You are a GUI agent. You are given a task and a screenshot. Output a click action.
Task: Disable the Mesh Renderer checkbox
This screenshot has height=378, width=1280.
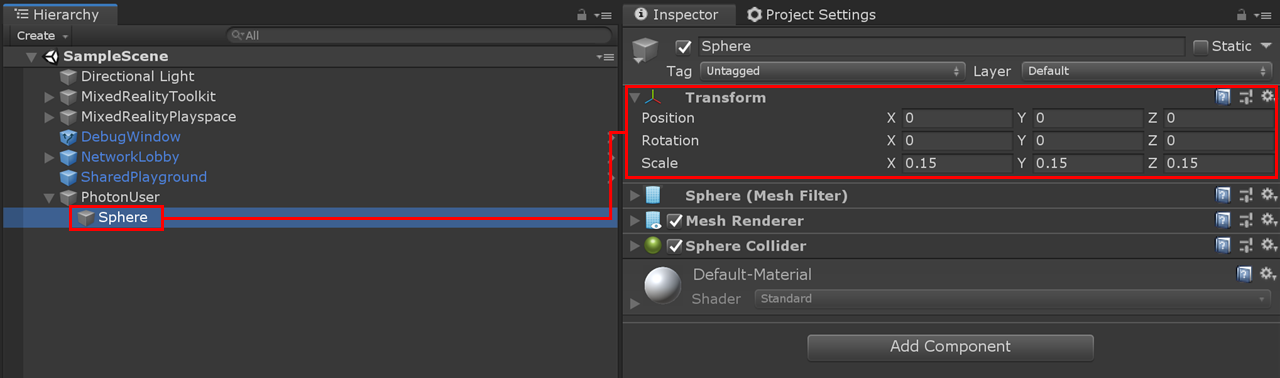tap(675, 221)
